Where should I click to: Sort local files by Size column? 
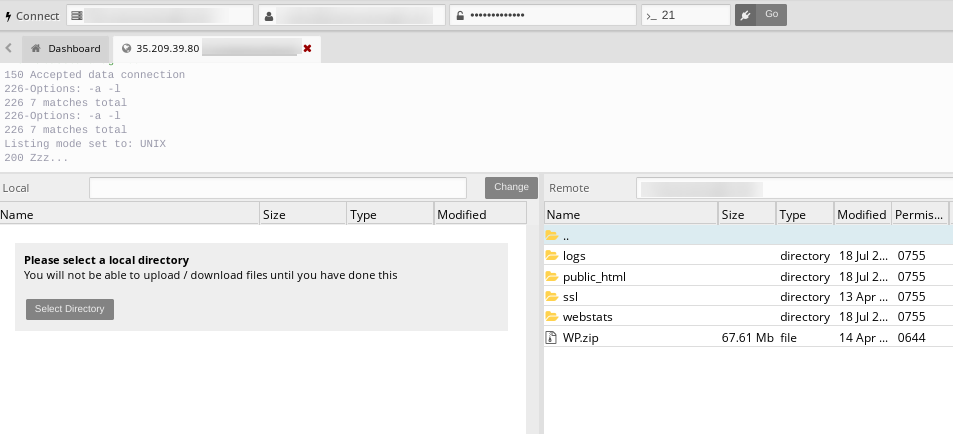(x=303, y=214)
